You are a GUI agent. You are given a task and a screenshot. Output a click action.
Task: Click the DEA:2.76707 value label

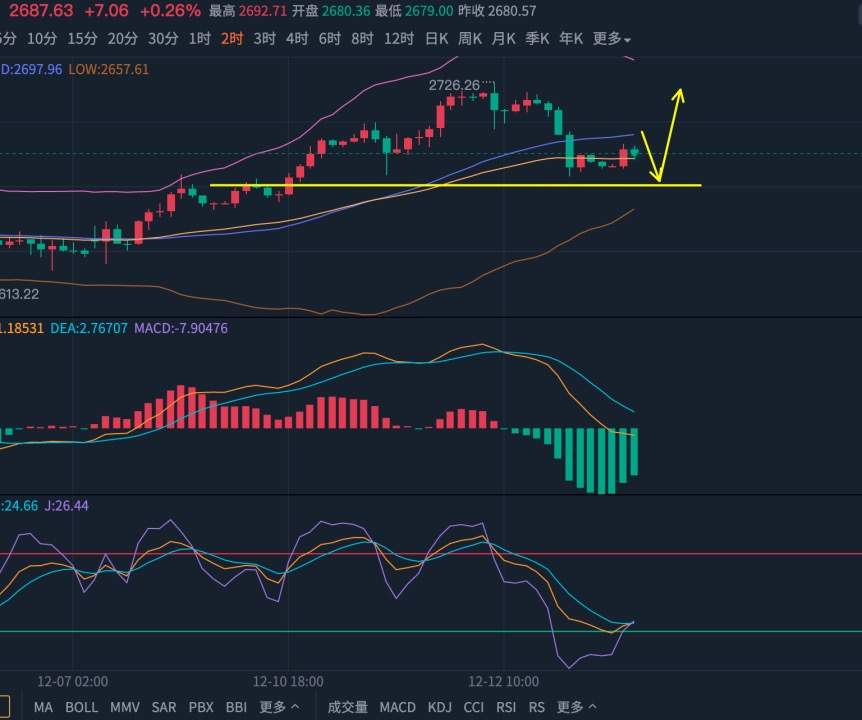(x=89, y=328)
